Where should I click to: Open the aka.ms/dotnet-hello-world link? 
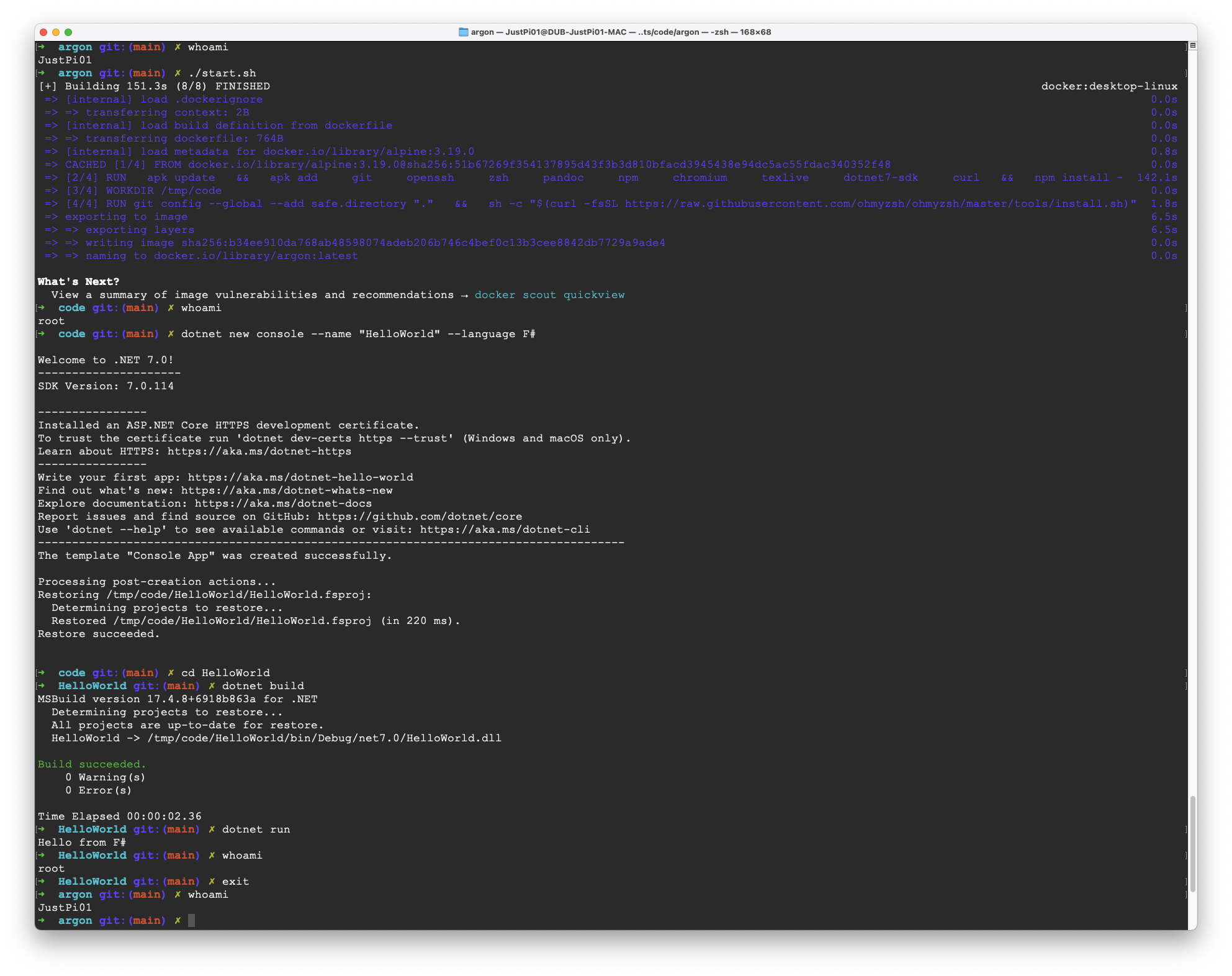(300, 477)
